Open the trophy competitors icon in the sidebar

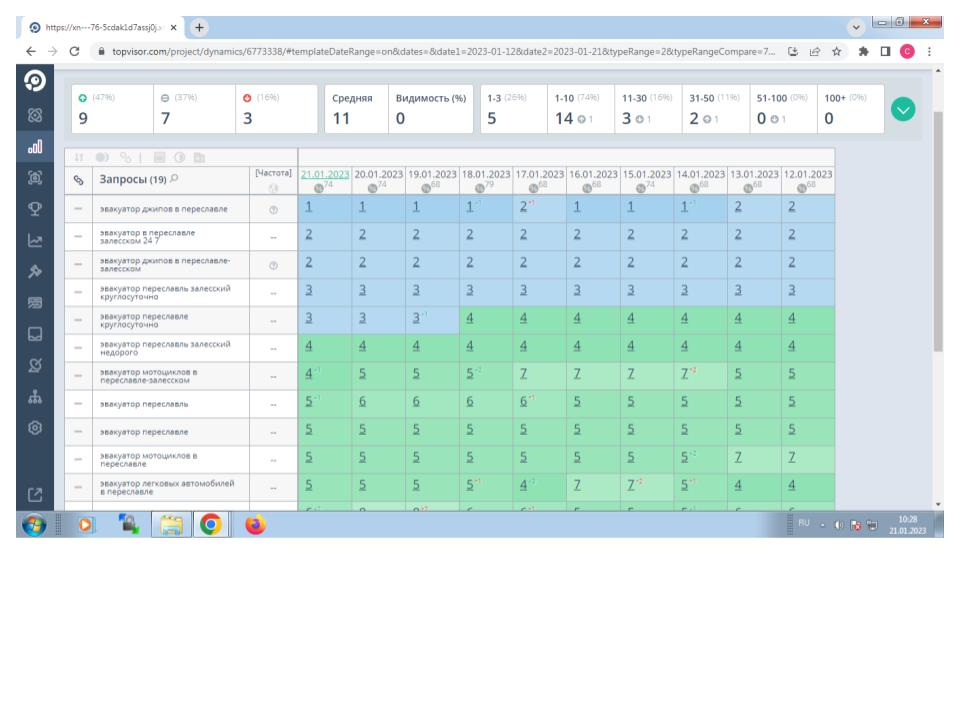[x=35, y=209]
